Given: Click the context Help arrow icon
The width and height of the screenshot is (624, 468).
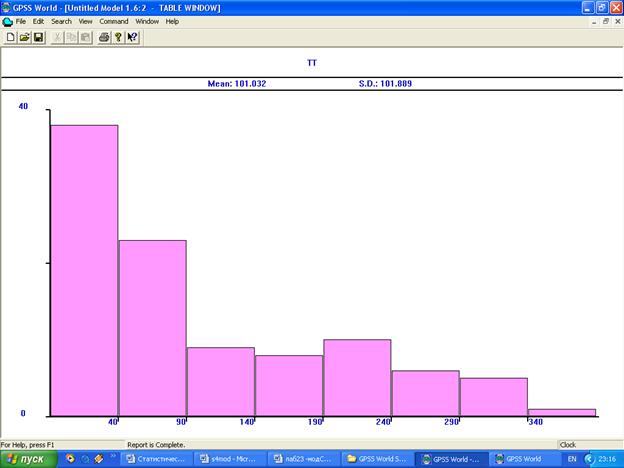Looking at the screenshot, I should pyautogui.click(x=132, y=37).
